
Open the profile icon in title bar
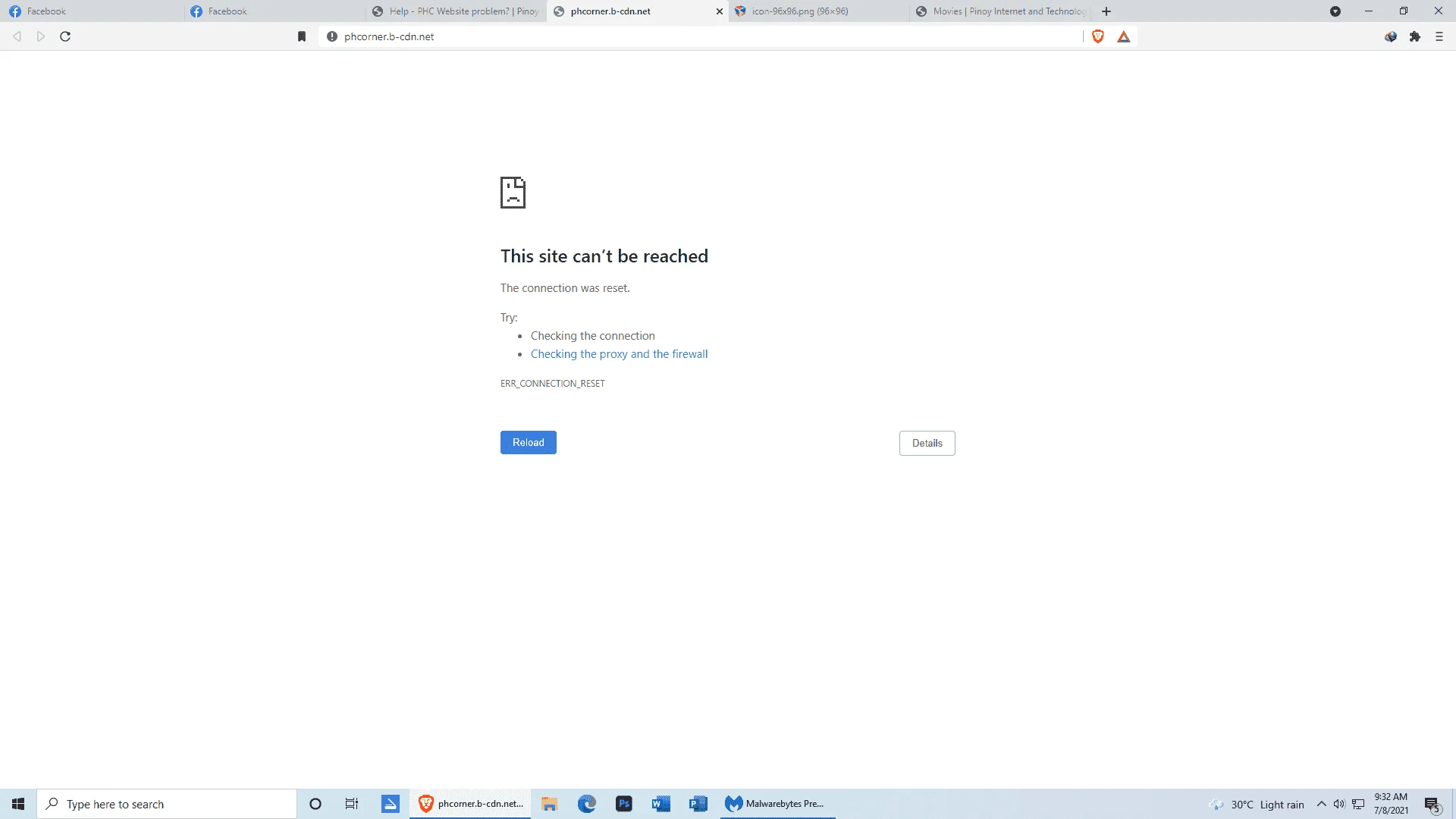pyautogui.click(x=1335, y=11)
